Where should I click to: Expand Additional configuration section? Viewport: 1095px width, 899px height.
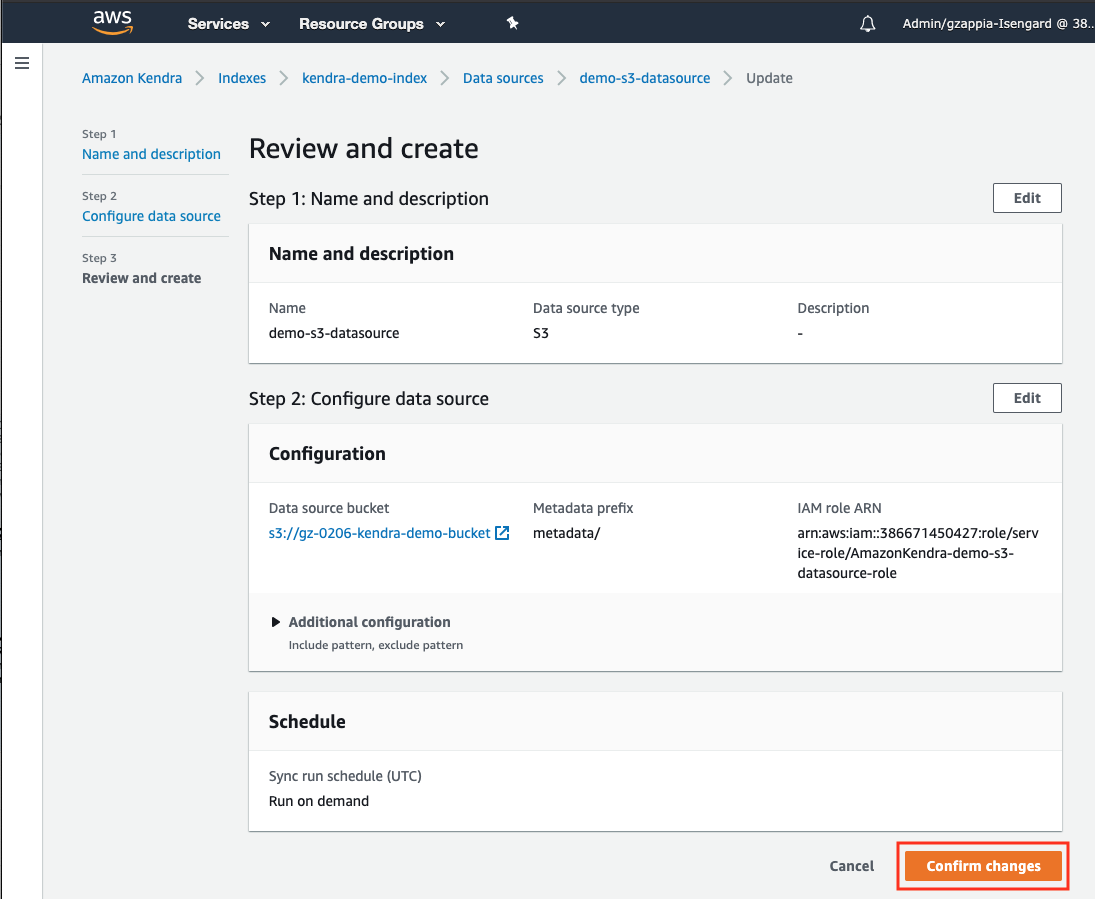(x=275, y=622)
